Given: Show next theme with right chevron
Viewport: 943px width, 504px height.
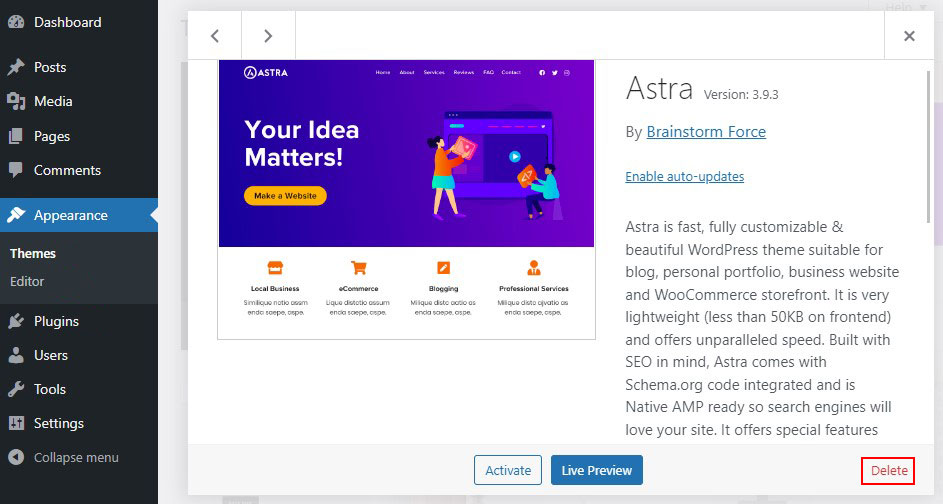Looking at the screenshot, I should coord(268,35).
